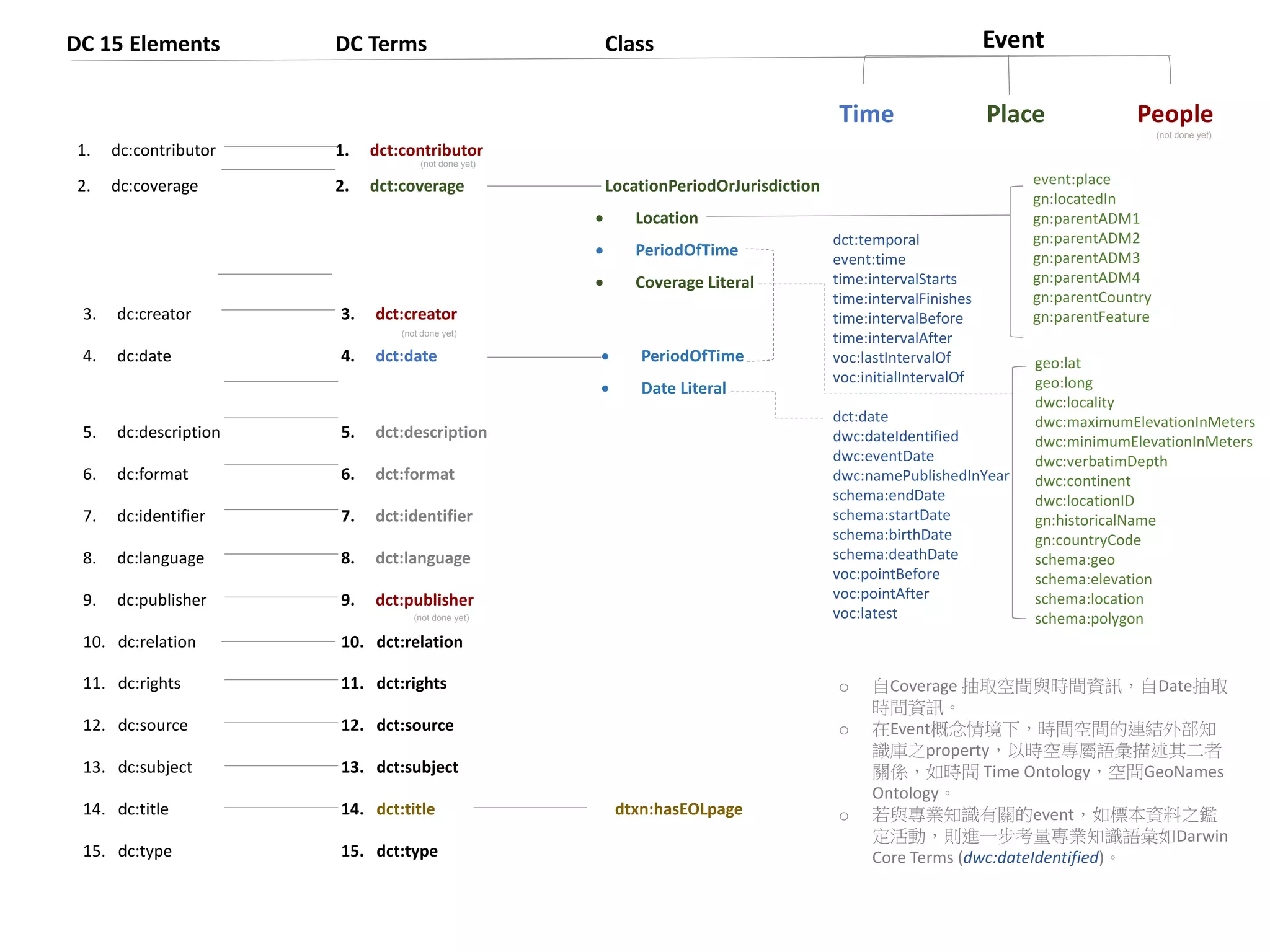The image size is (1270, 952).
Task: Select time:intervalStarts in the Time list
Action: click(894, 279)
